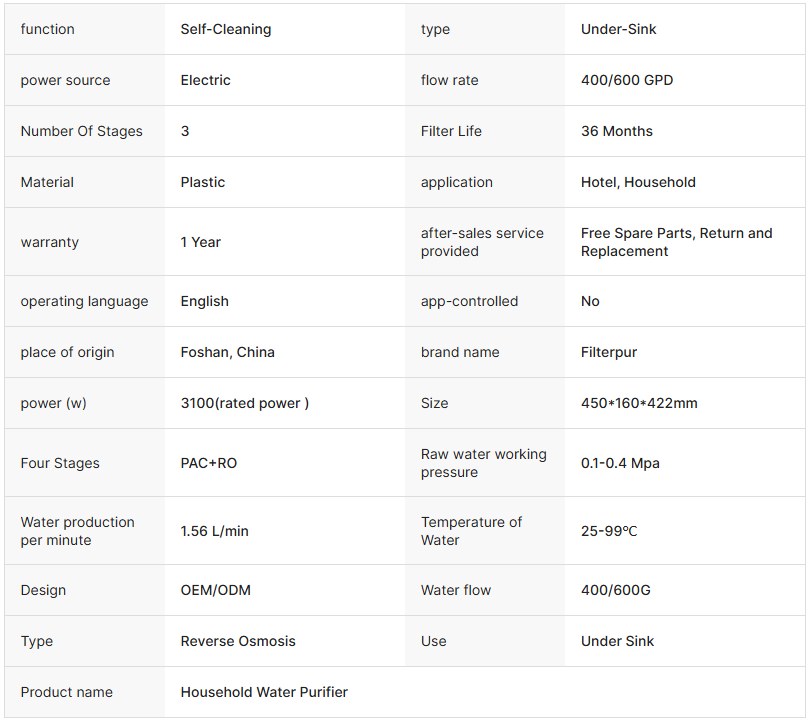
Task: Click the 'Number Of Stages' label
Action: coord(81,131)
